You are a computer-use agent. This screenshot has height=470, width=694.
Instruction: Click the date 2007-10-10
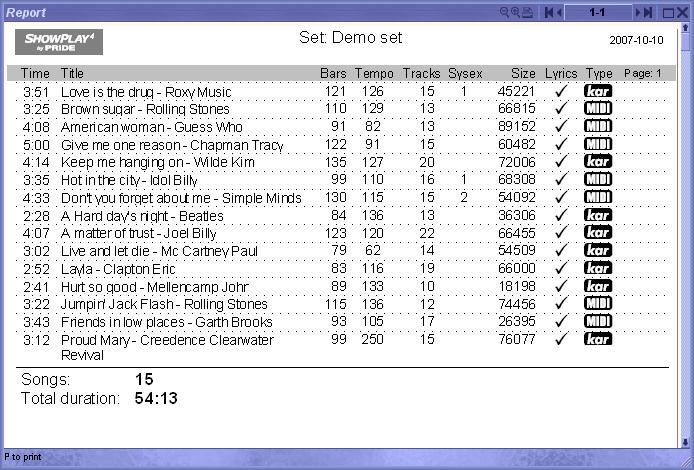click(x=636, y=40)
